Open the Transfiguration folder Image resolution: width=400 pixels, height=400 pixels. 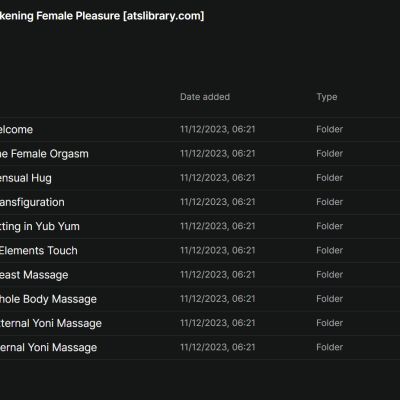click(200, 202)
